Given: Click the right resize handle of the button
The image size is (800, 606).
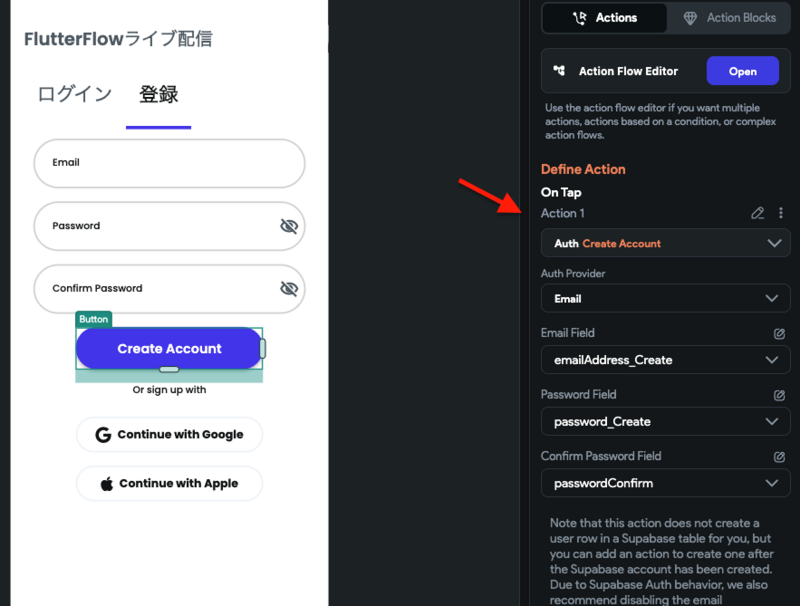Looking at the screenshot, I should [263, 348].
